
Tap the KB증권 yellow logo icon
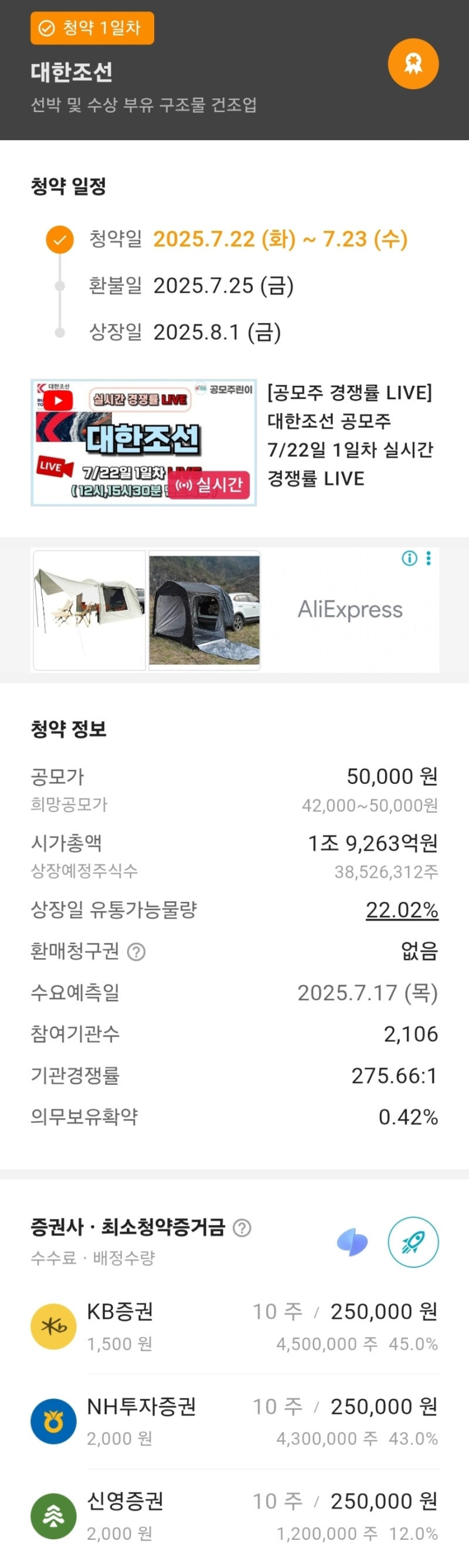coord(53,1326)
